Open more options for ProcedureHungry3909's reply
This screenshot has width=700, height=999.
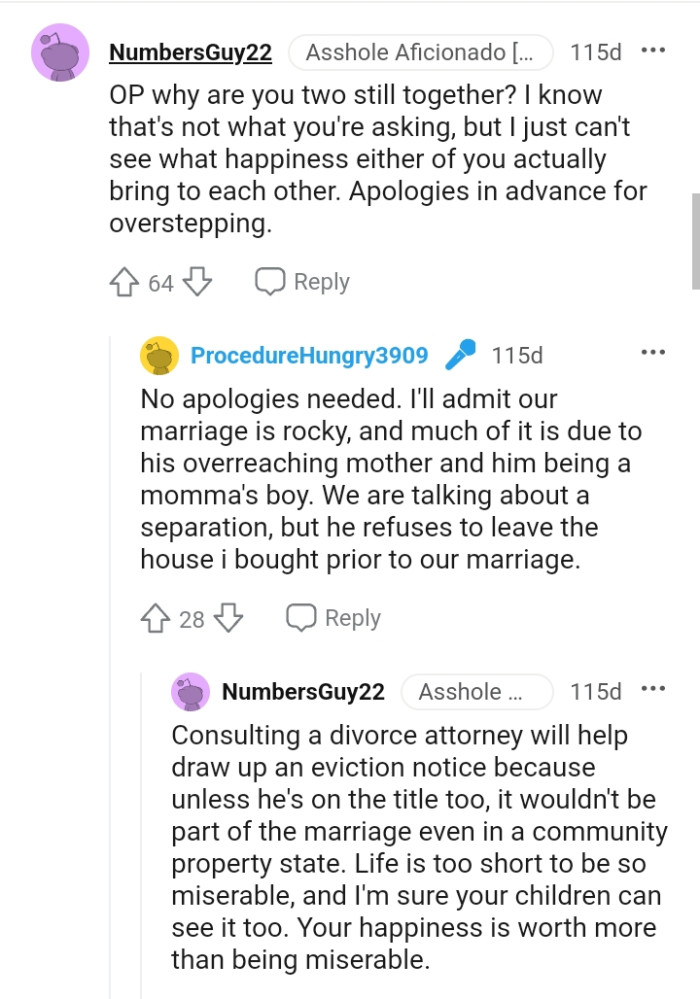pyautogui.click(x=653, y=353)
